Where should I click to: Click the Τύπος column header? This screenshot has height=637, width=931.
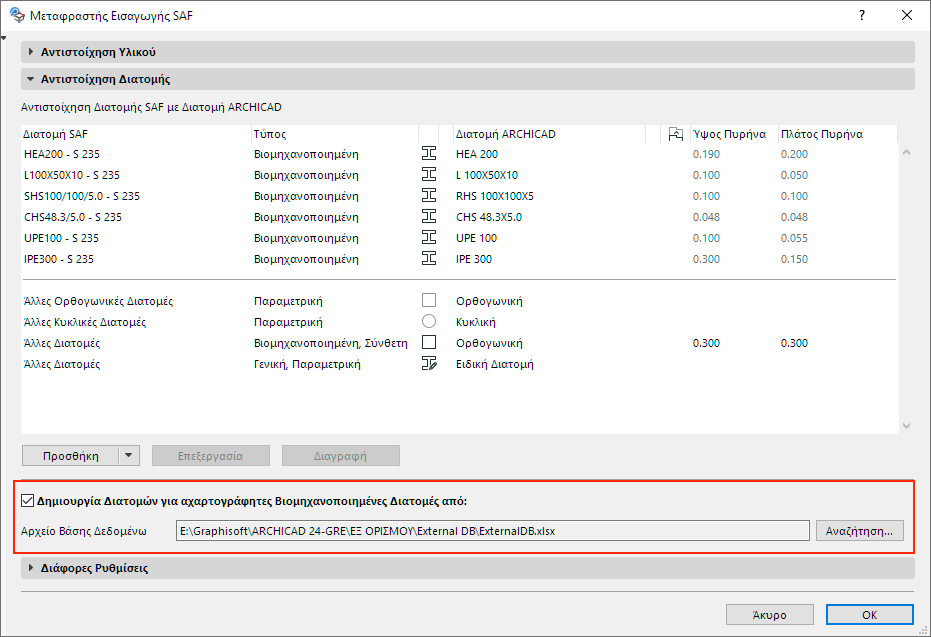click(335, 134)
